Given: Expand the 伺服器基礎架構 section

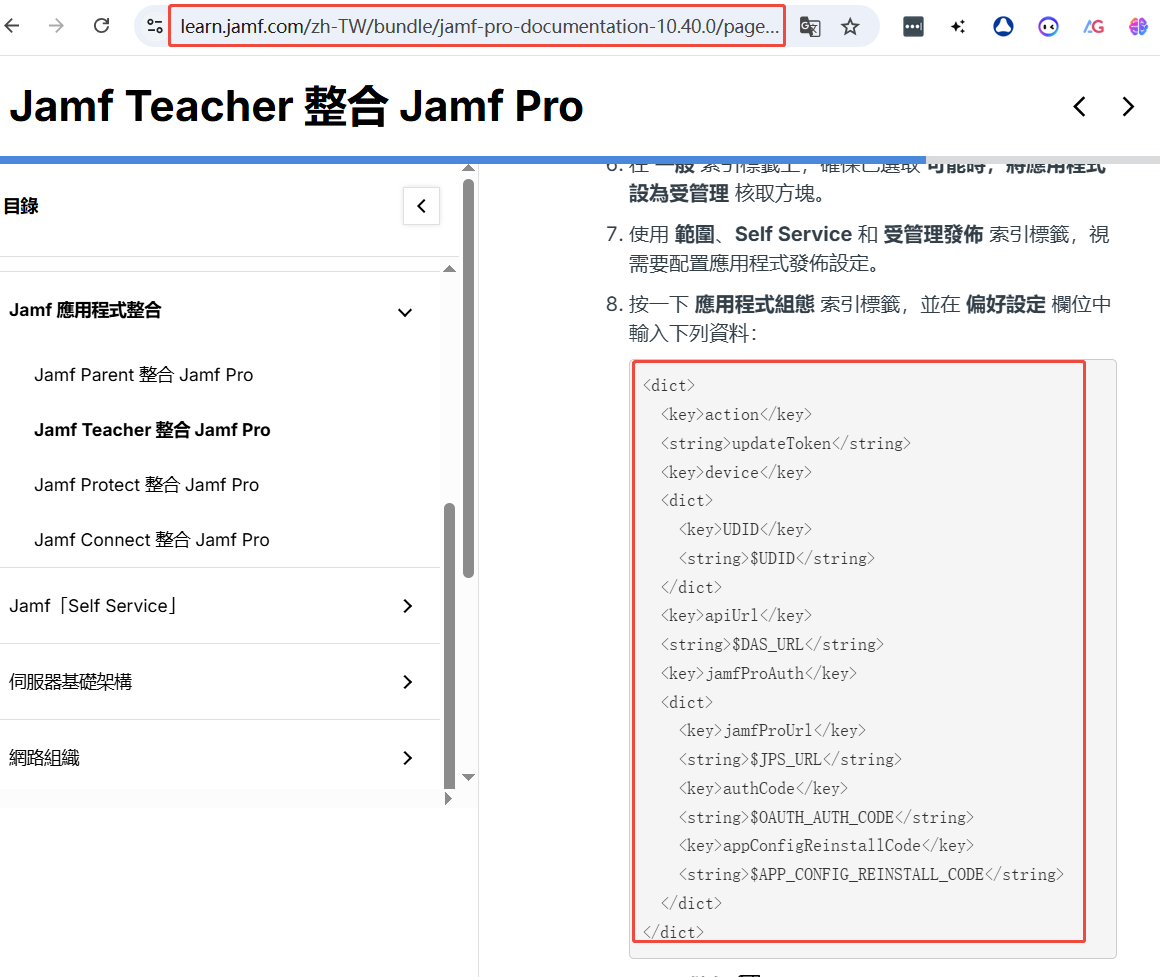Looking at the screenshot, I should pyautogui.click(x=407, y=682).
